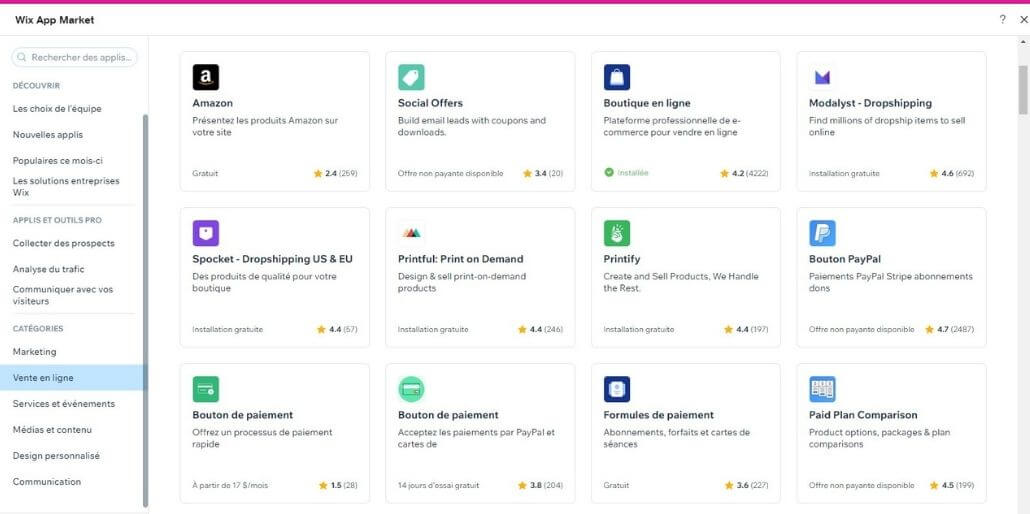Image resolution: width=1030 pixels, height=514 pixels.
Task: Open the Boutique en ligne title
Action: (647, 103)
